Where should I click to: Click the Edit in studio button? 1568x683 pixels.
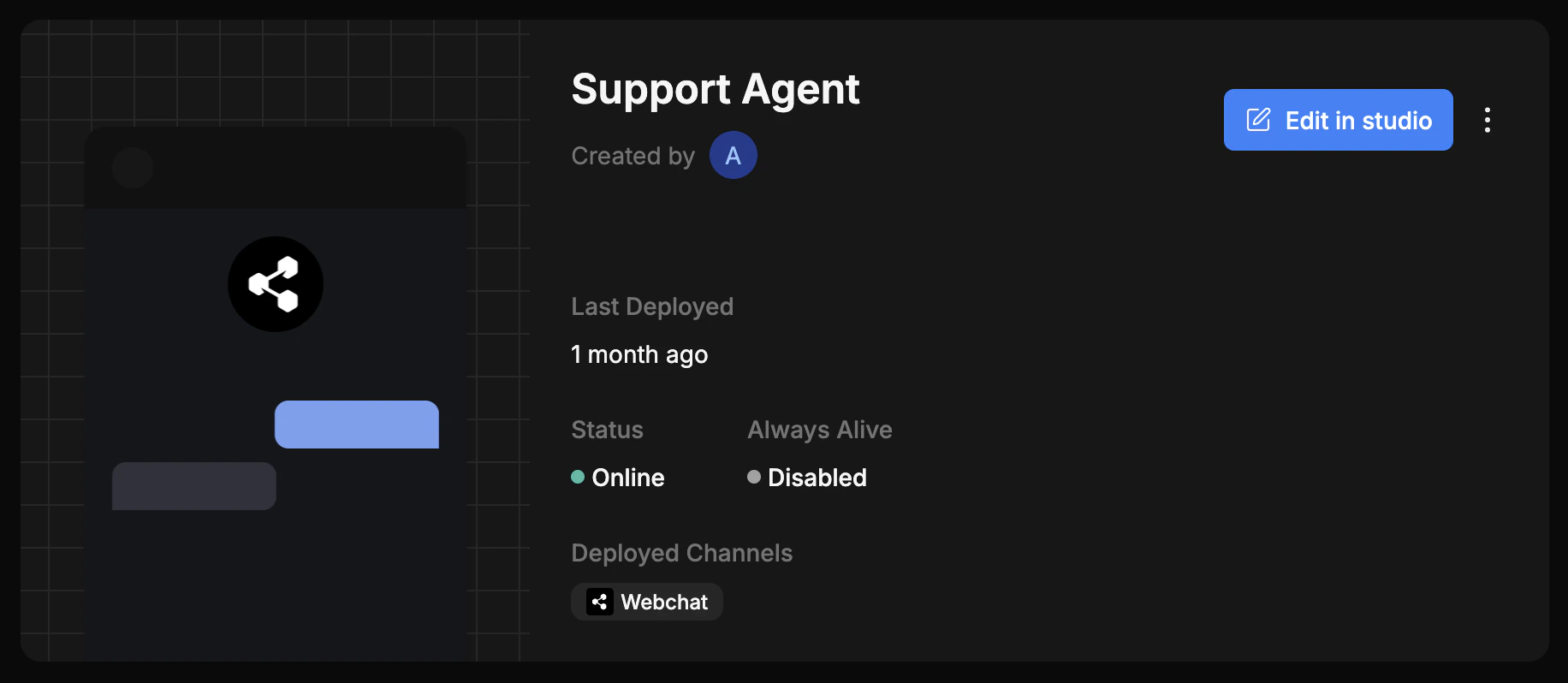coord(1338,120)
